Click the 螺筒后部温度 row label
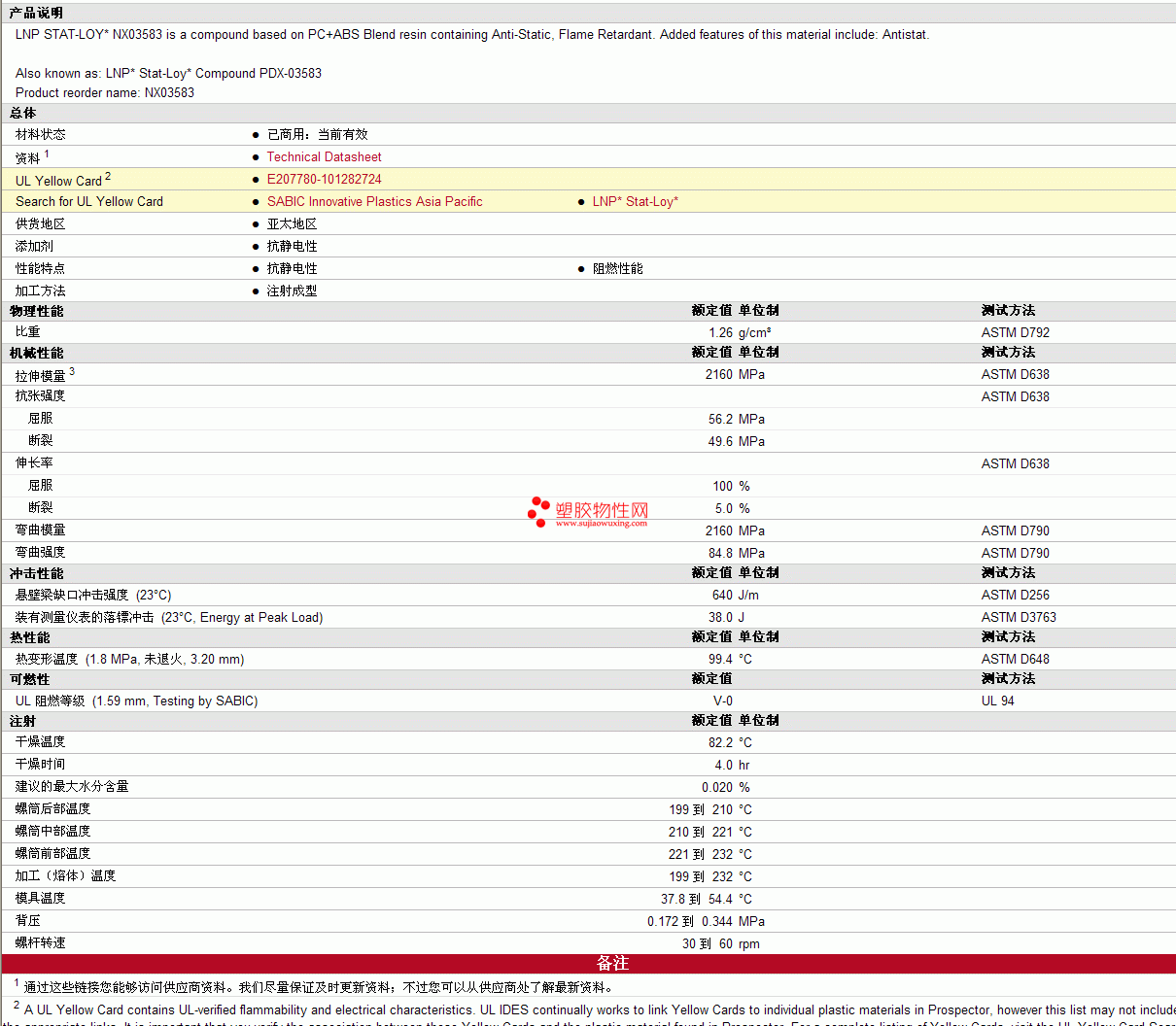This screenshot has height=1026, width=1176. [x=52, y=808]
